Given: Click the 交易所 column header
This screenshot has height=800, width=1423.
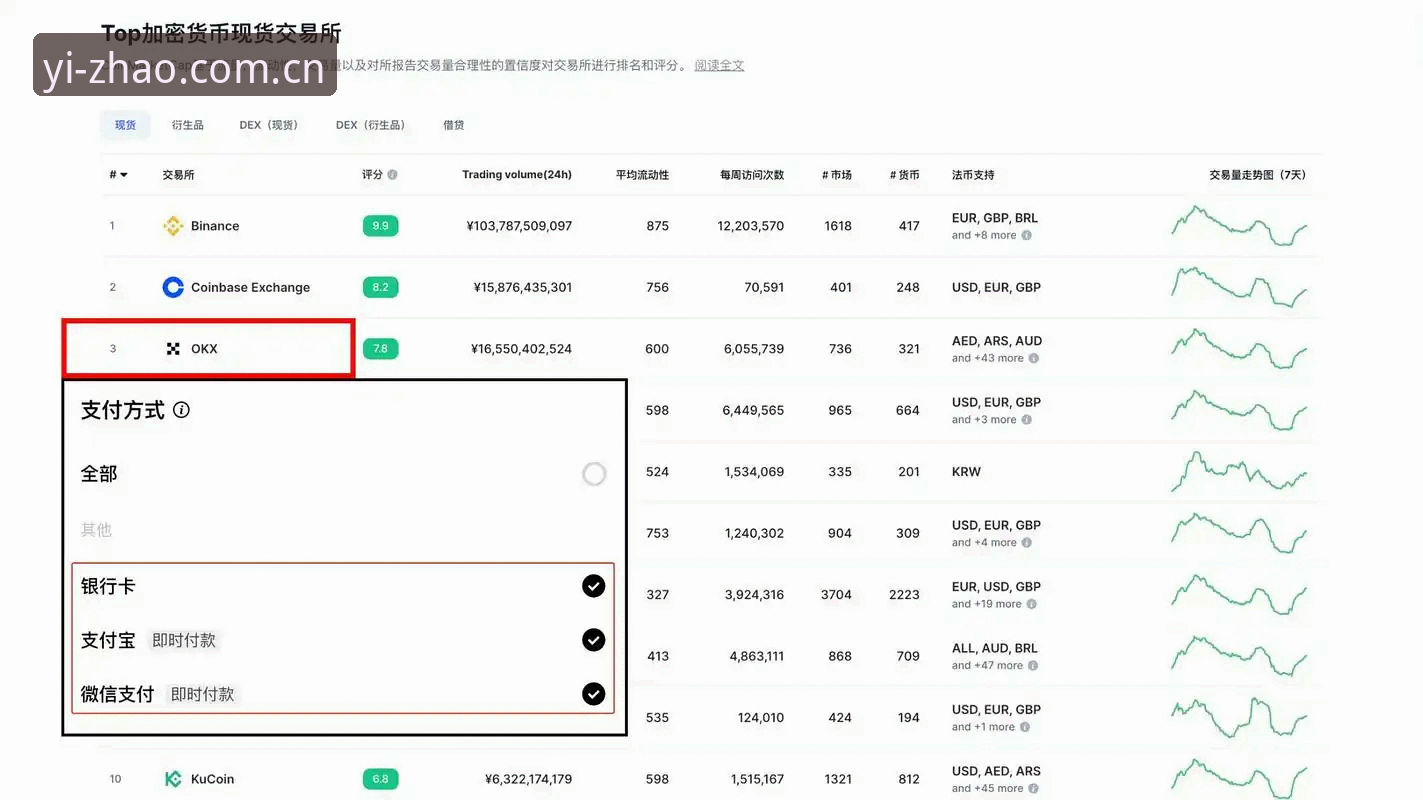Looking at the screenshot, I should [x=178, y=175].
